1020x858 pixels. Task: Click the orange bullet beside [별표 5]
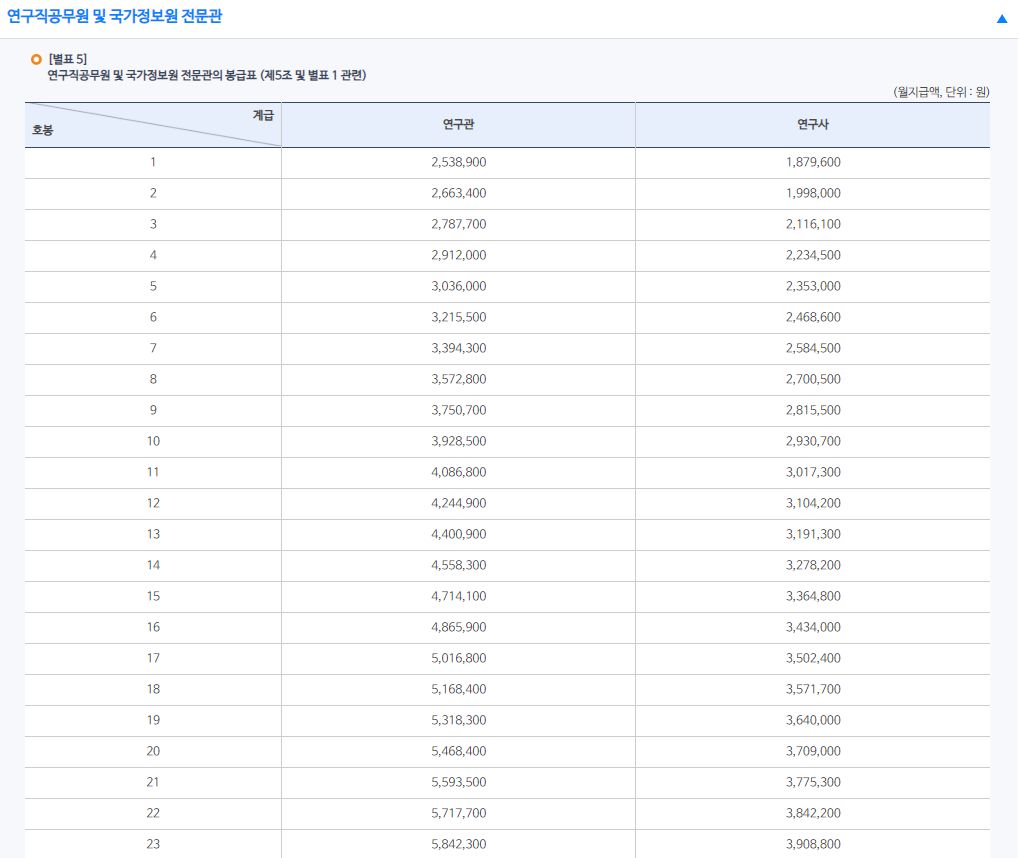[x=36, y=59]
